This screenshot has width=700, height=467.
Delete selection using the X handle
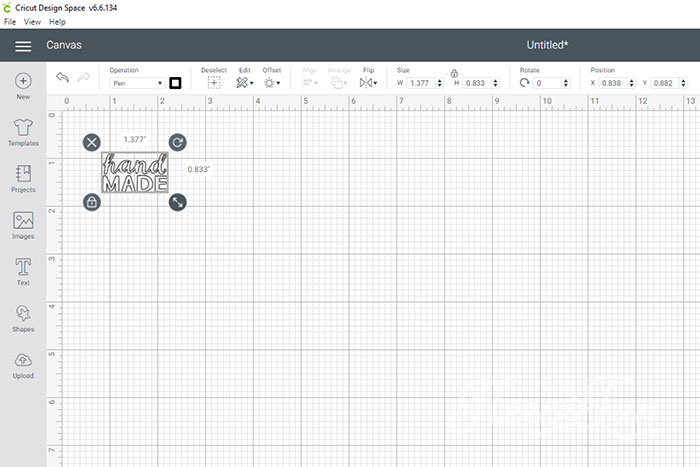point(92,142)
